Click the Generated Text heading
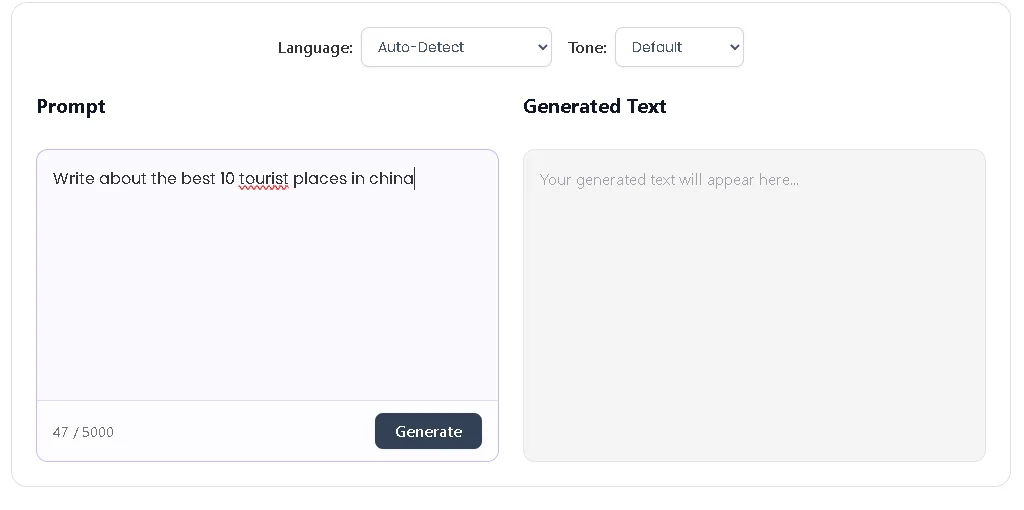Screen dimensions: 1024x510 click(x=594, y=106)
